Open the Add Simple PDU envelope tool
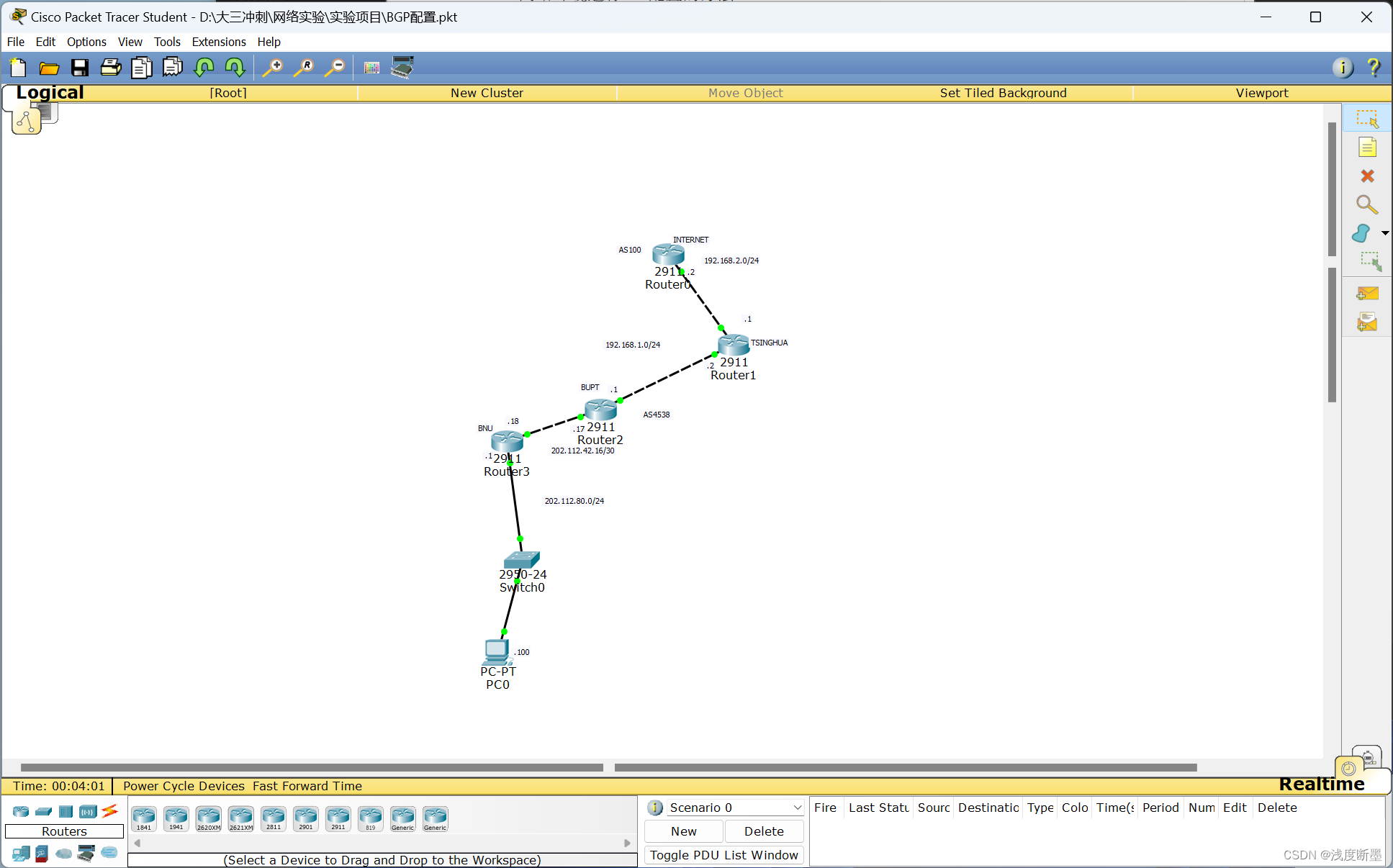 tap(1367, 293)
